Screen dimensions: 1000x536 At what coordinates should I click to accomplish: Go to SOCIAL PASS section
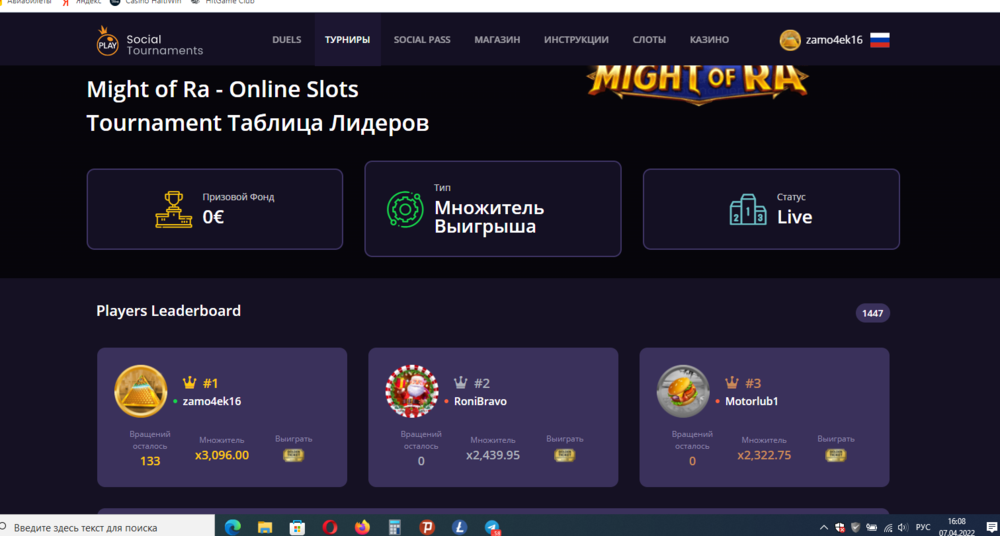(x=422, y=40)
